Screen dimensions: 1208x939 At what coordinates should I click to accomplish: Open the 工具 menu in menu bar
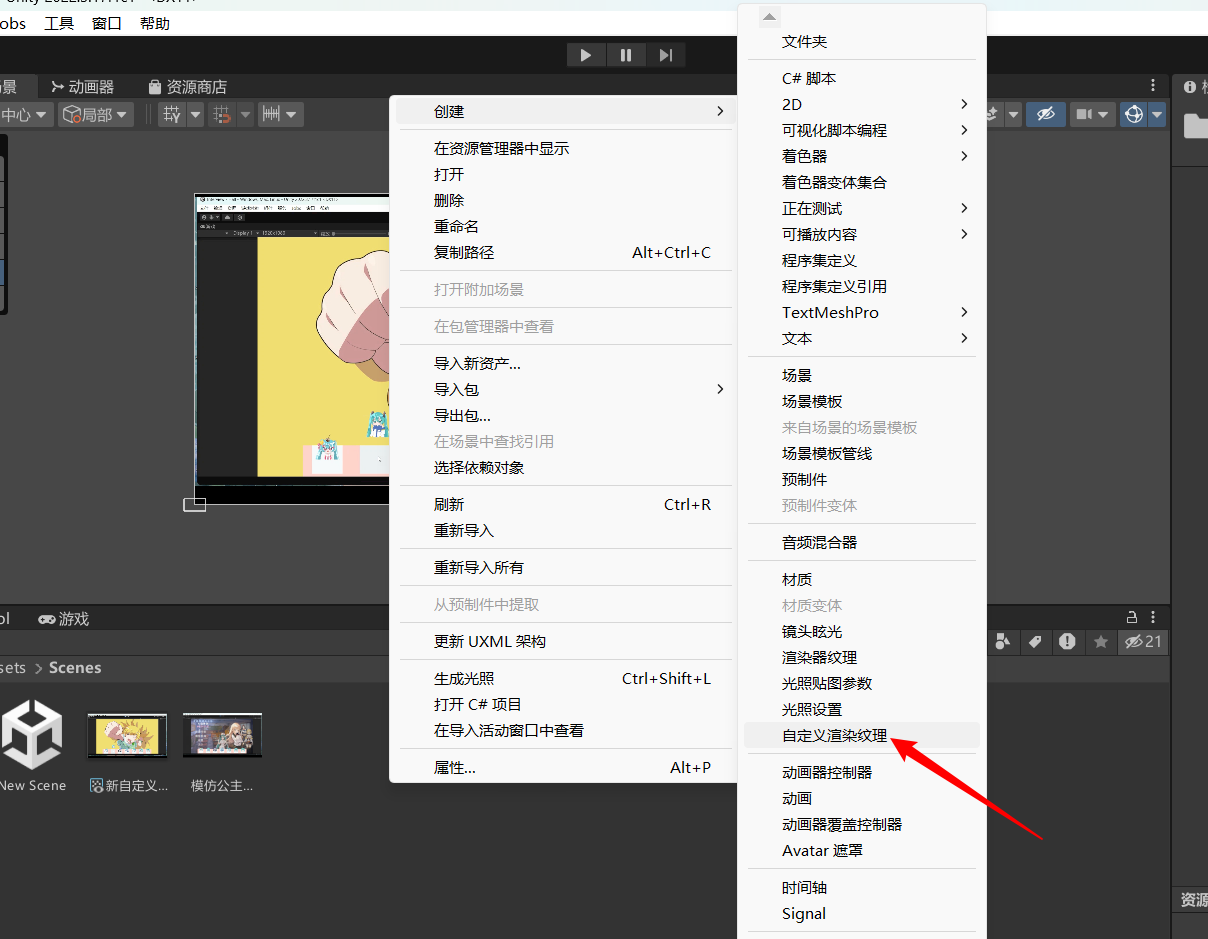point(59,23)
